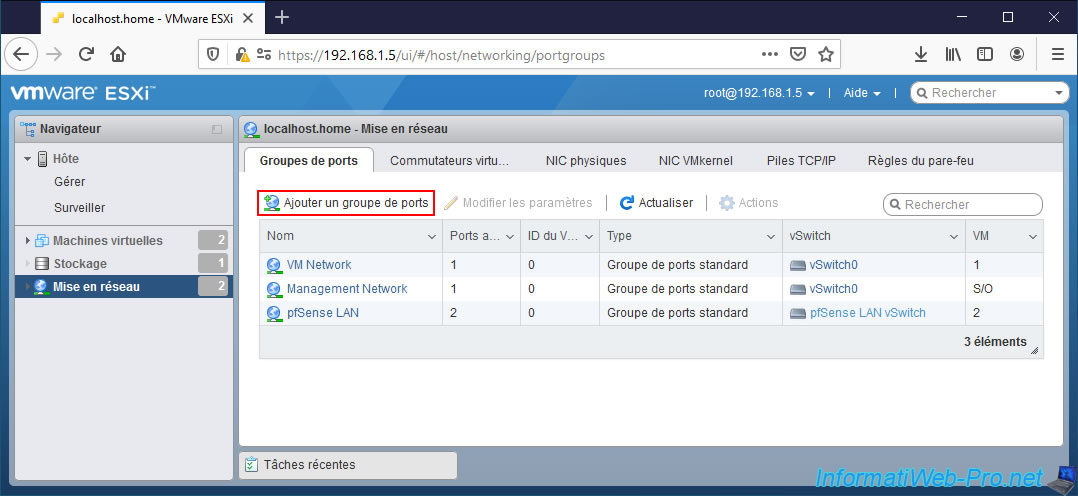The height and width of the screenshot is (496, 1078).
Task: Click the port groups Rechercher filter field
Action: pyautogui.click(x=970, y=204)
